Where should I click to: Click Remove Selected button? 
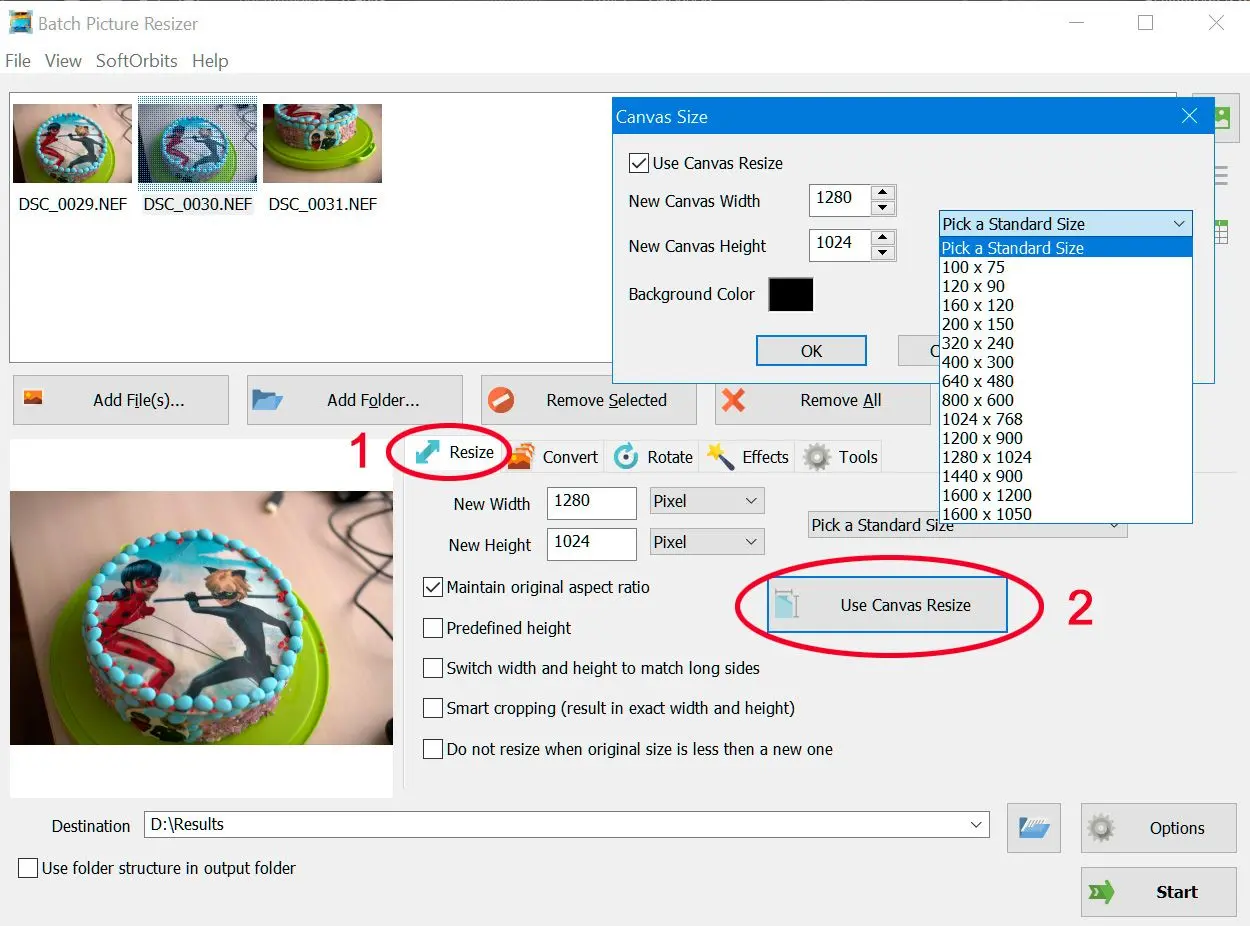589,400
